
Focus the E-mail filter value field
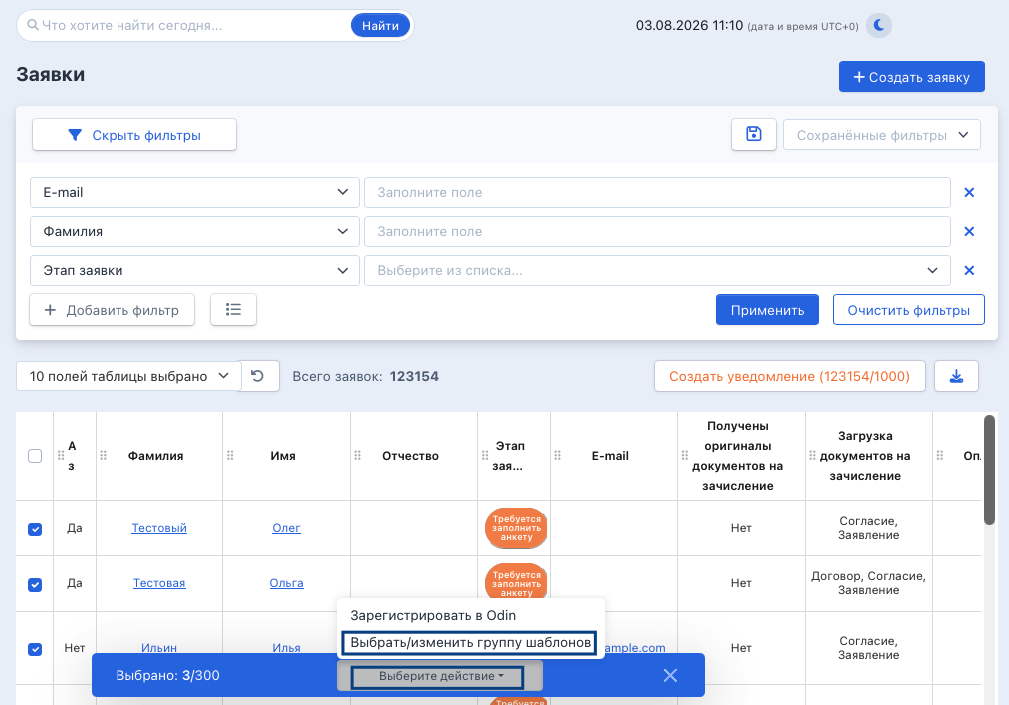coord(657,192)
